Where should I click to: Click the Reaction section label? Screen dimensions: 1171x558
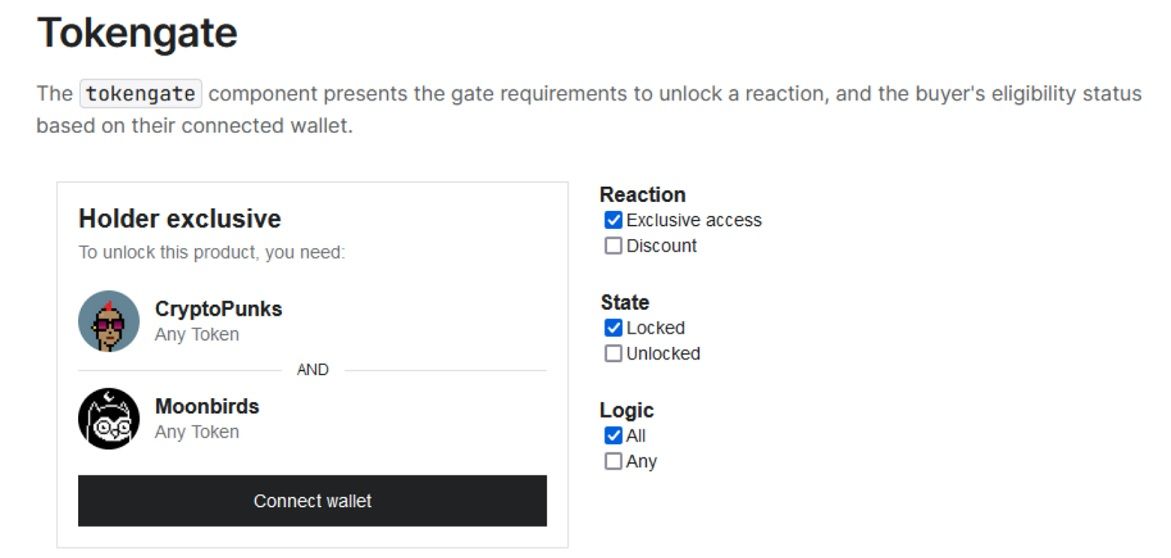click(642, 194)
